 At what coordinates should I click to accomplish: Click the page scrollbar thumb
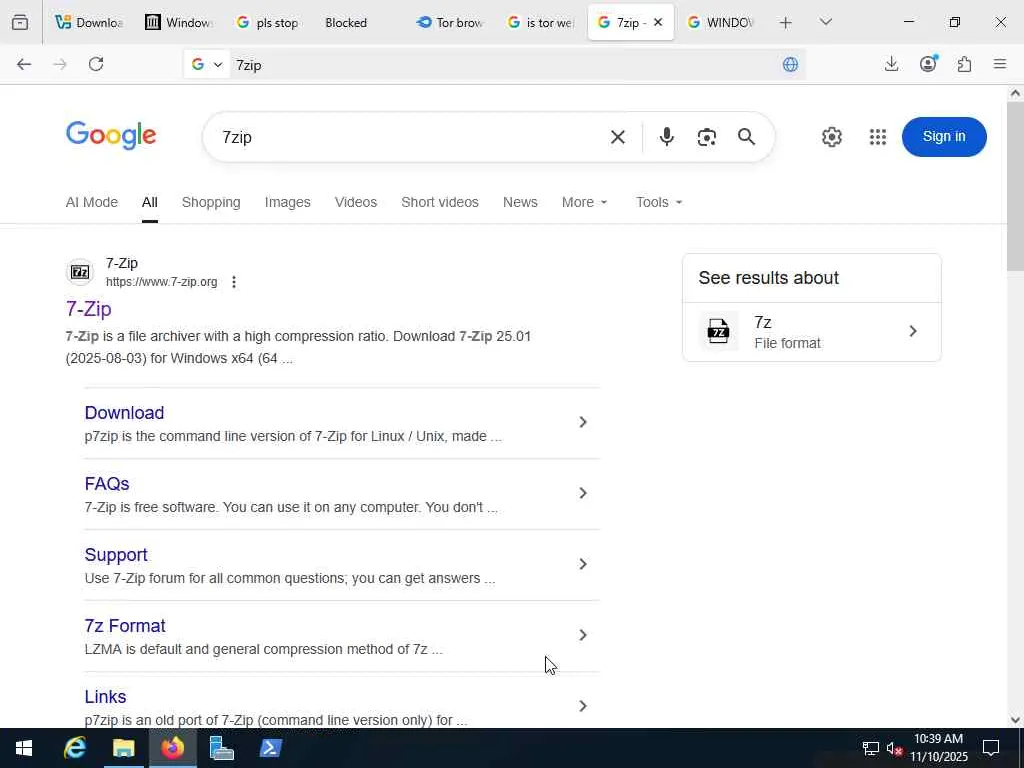[x=1015, y=186]
